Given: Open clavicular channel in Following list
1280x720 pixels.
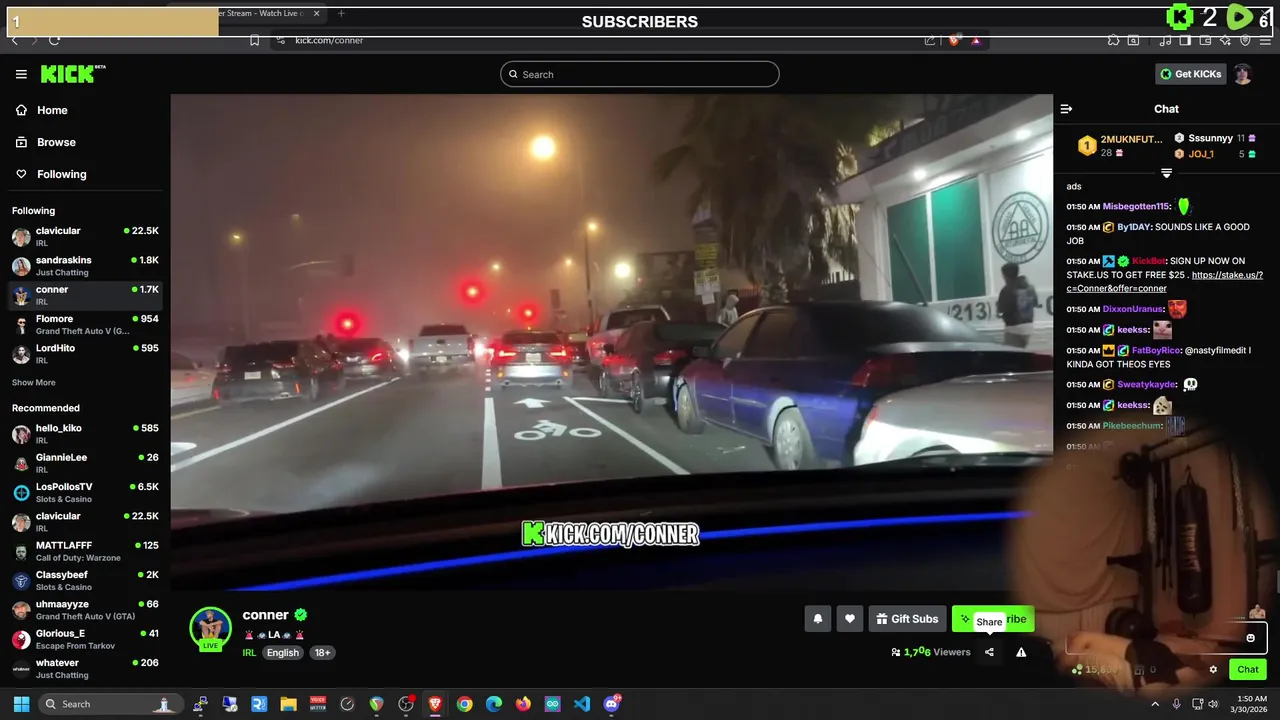Looking at the screenshot, I should click(x=85, y=236).
